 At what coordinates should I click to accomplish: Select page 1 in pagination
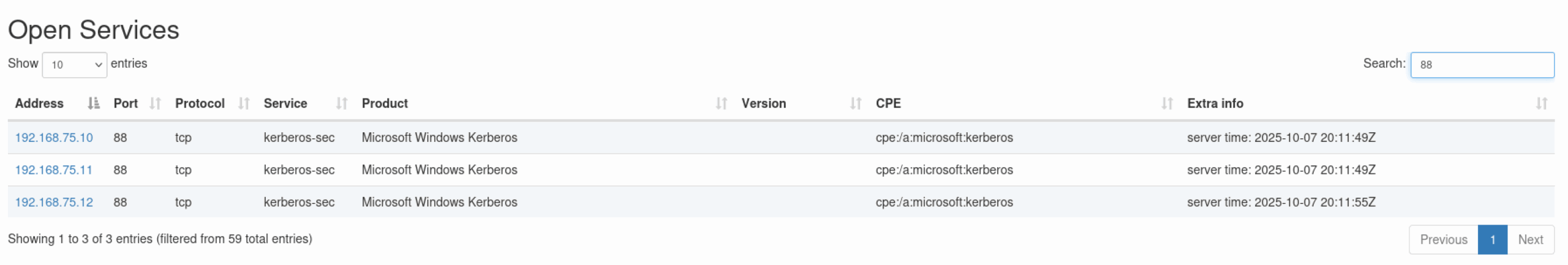1492,240
